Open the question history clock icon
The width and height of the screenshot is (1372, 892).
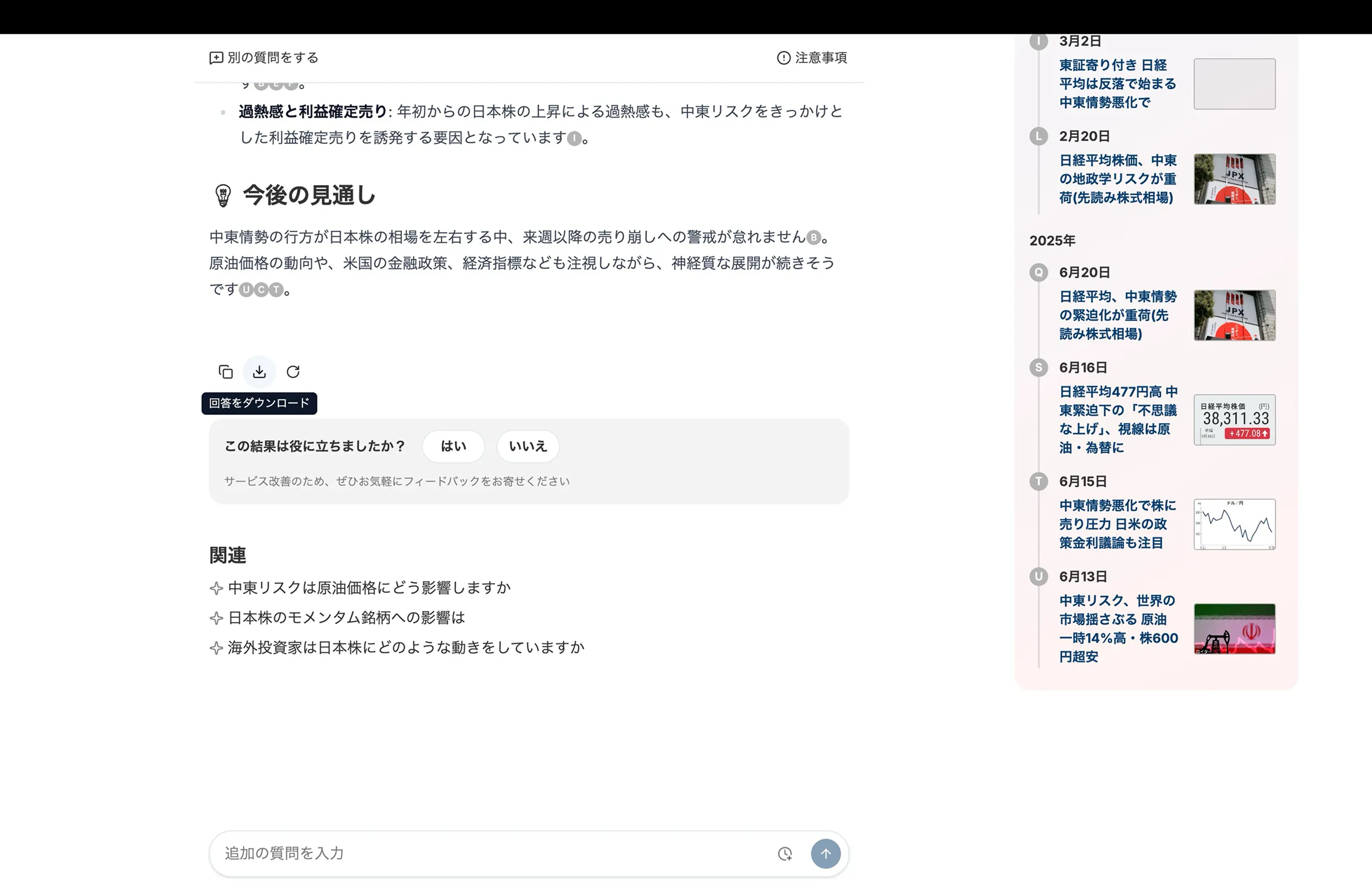tap(785, 854)
